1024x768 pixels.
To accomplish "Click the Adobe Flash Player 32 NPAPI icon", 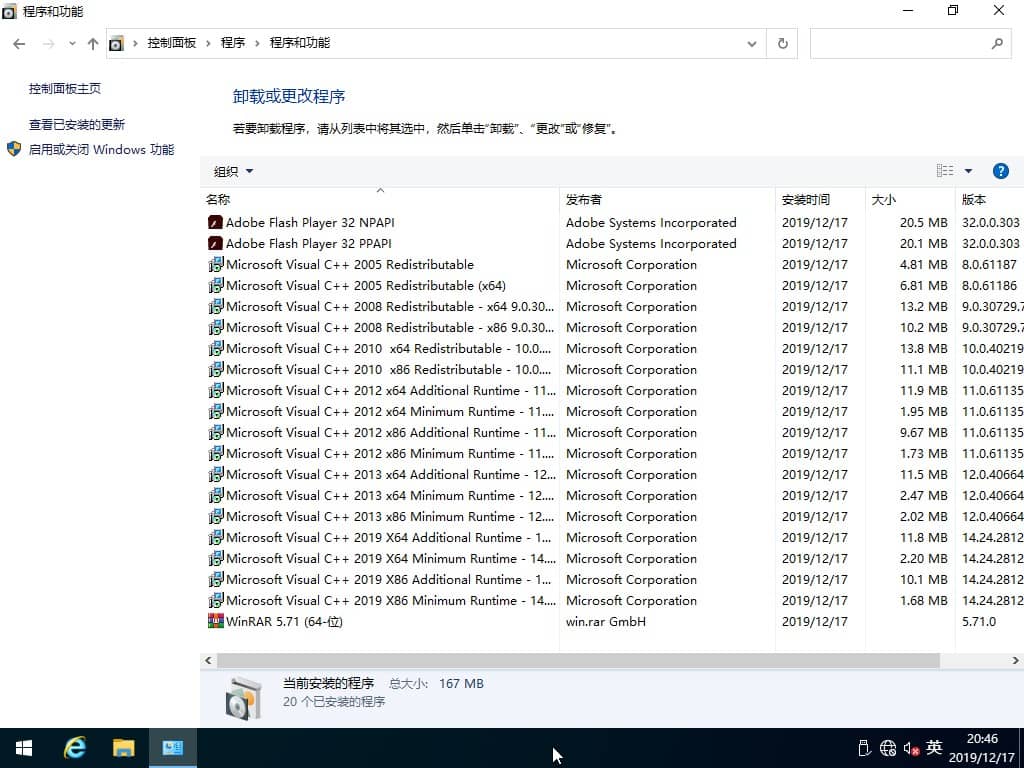I will (215, 223).
